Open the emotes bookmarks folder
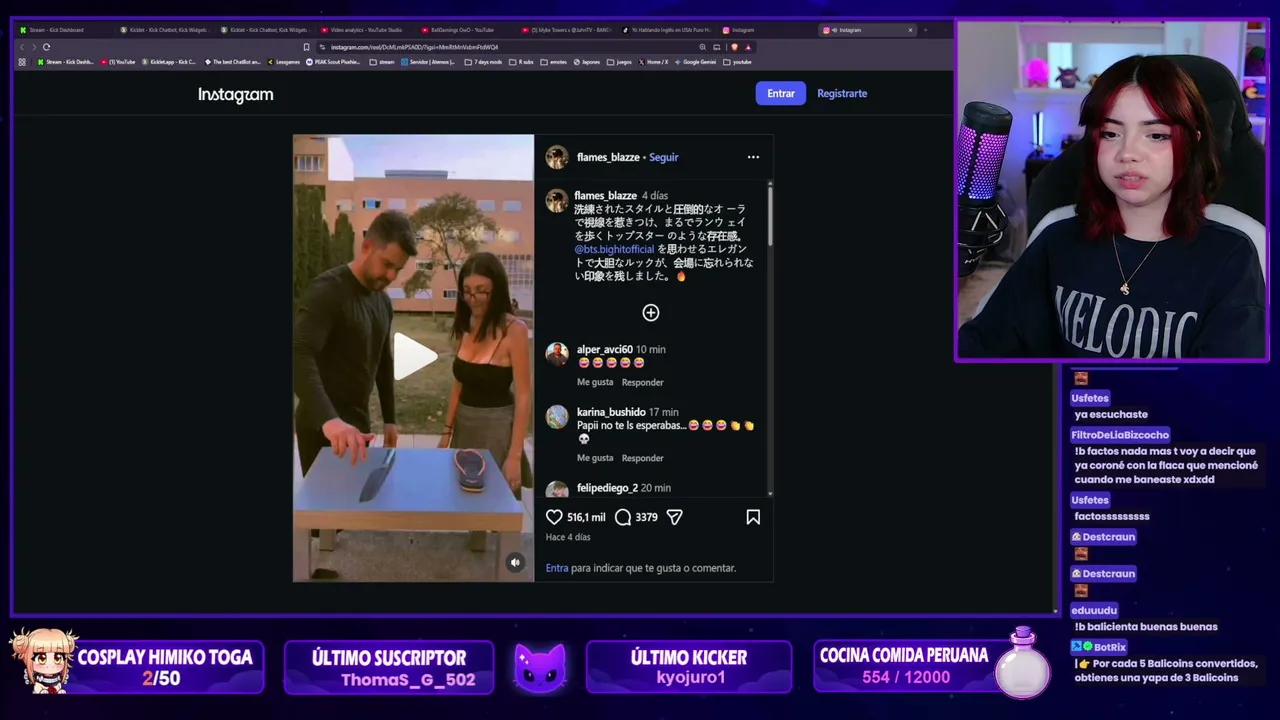Image resolution: width=1280 pixels, height=720 pixels. click(x=553, y=62)
